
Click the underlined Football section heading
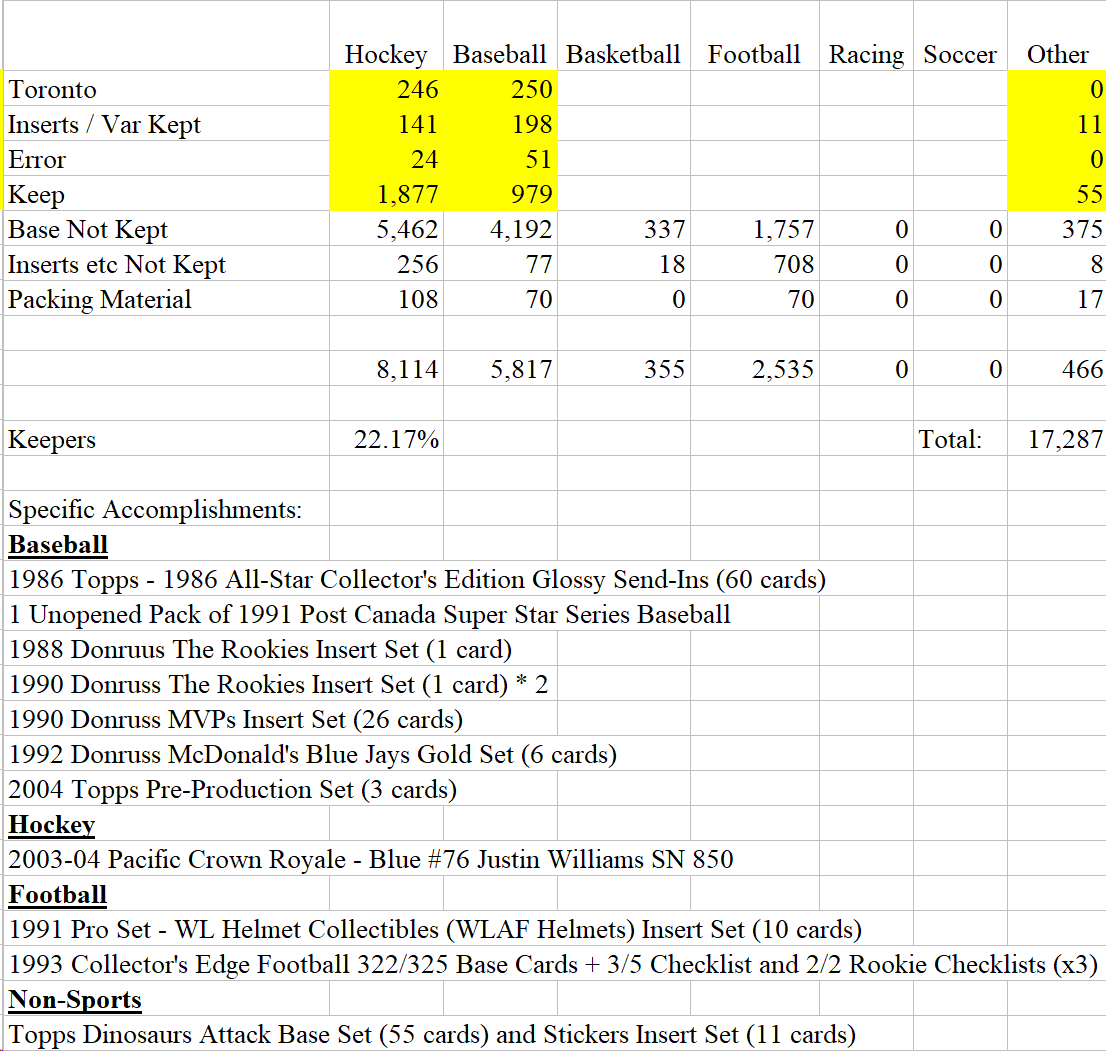pyautogui.click(x=57, y=894)
